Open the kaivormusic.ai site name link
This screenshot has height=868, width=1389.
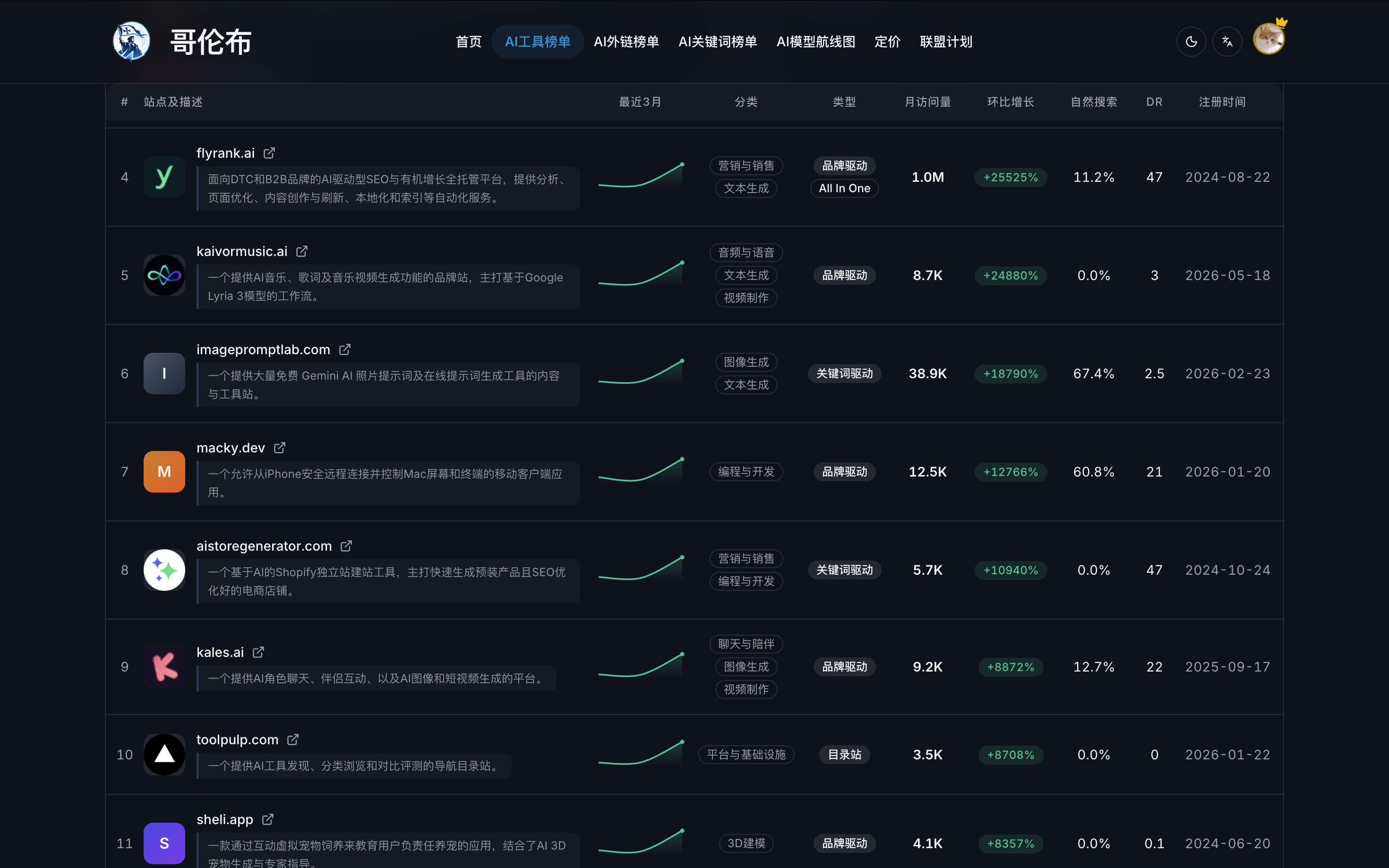pos(242,251)
